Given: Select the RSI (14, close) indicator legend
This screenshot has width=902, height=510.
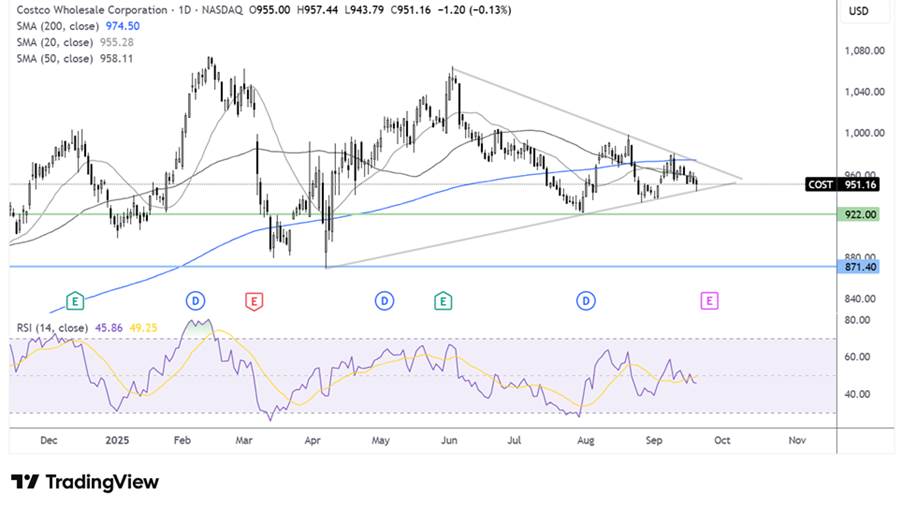Looking at the screenshot, I should click(x=52, y=328).
